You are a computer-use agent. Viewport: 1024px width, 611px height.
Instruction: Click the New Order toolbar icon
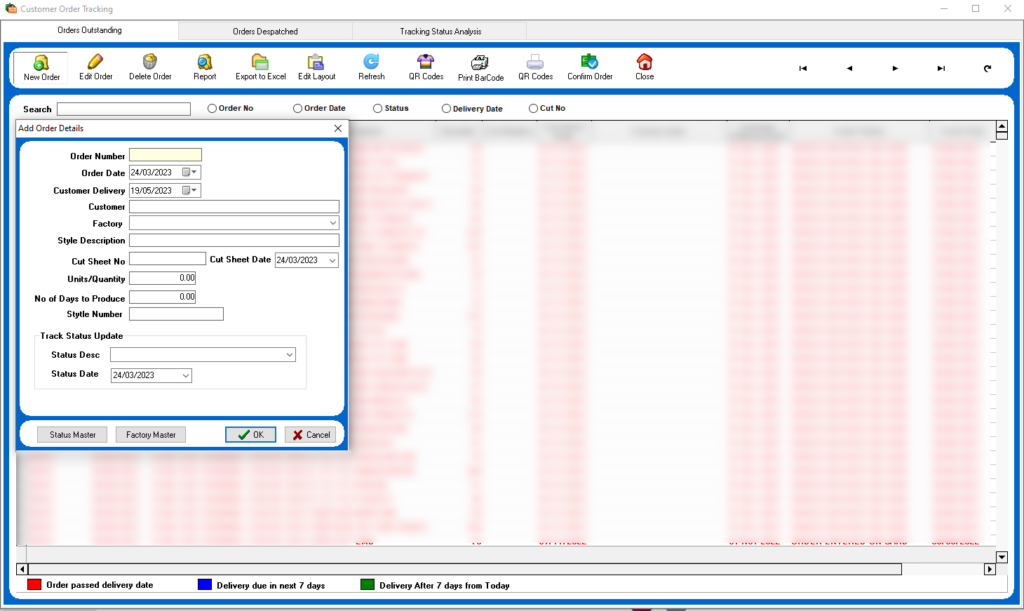[x=41, y=62]
